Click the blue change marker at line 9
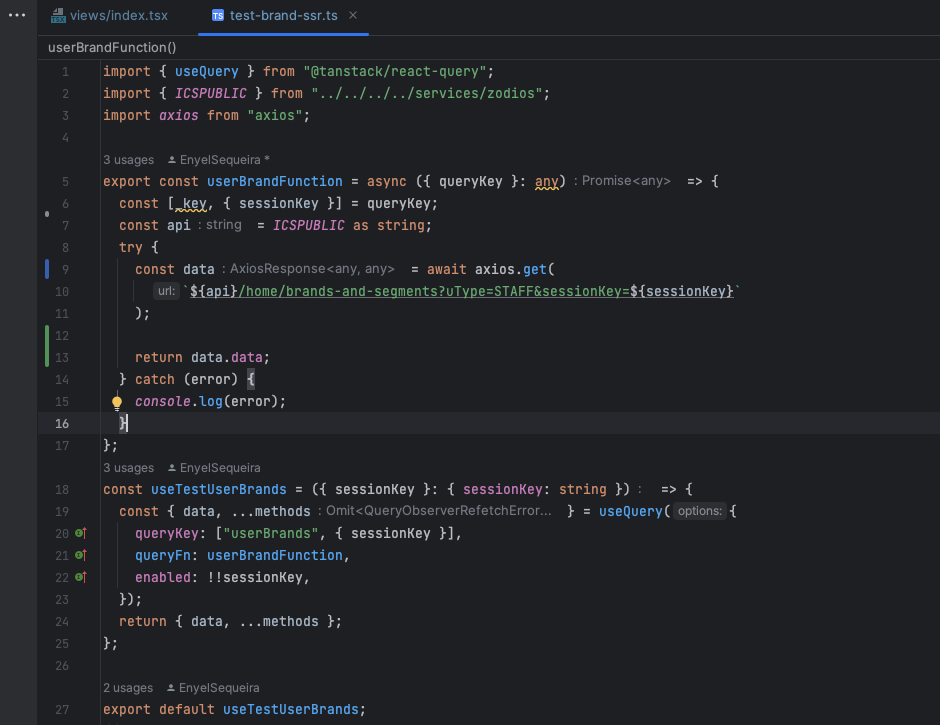The image size is (940, 725). pyautogui.click(x=47, y=269)
